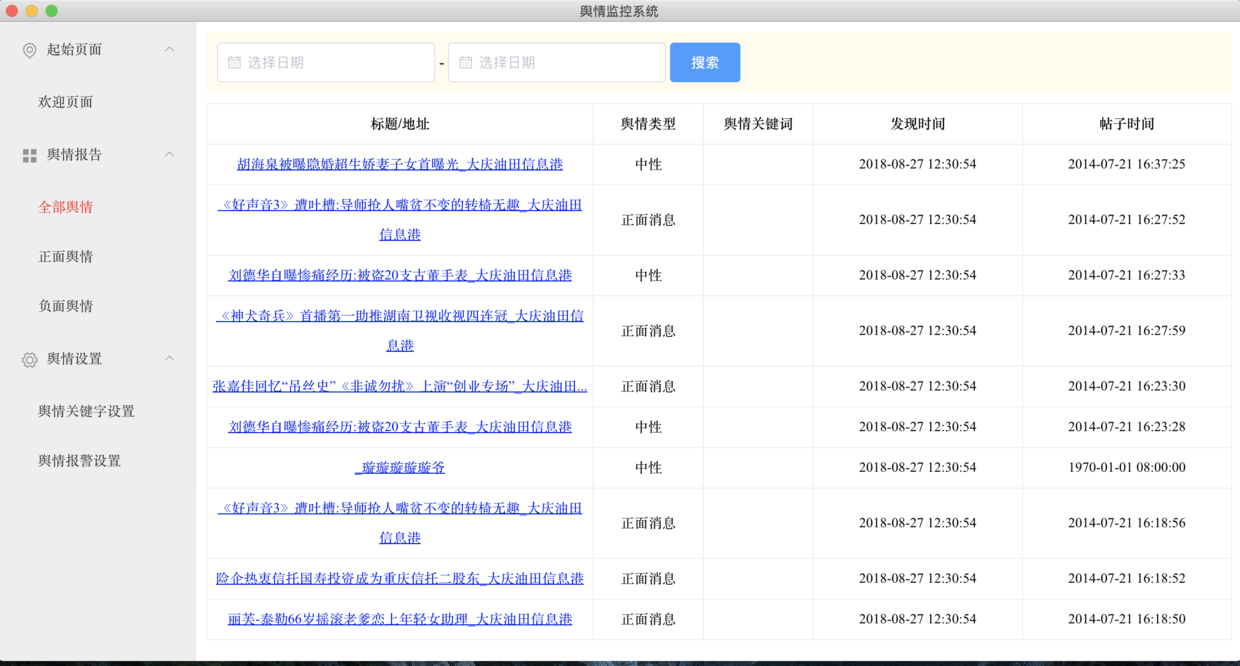Collapse the 舆情设置 section chevron
Viewport: 1240px width, 666px height.
[x=169, y=358]
